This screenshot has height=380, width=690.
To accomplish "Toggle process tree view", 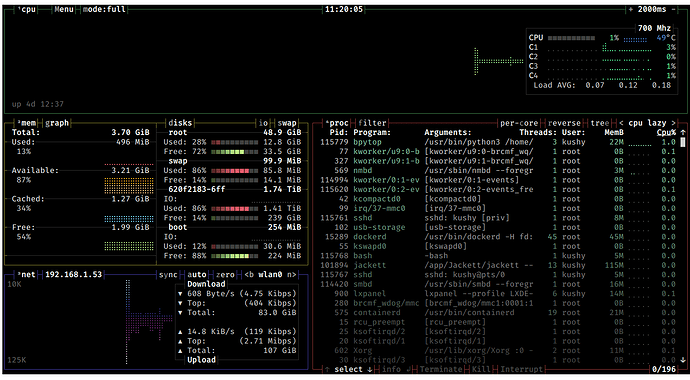I will tap(600, 123).
